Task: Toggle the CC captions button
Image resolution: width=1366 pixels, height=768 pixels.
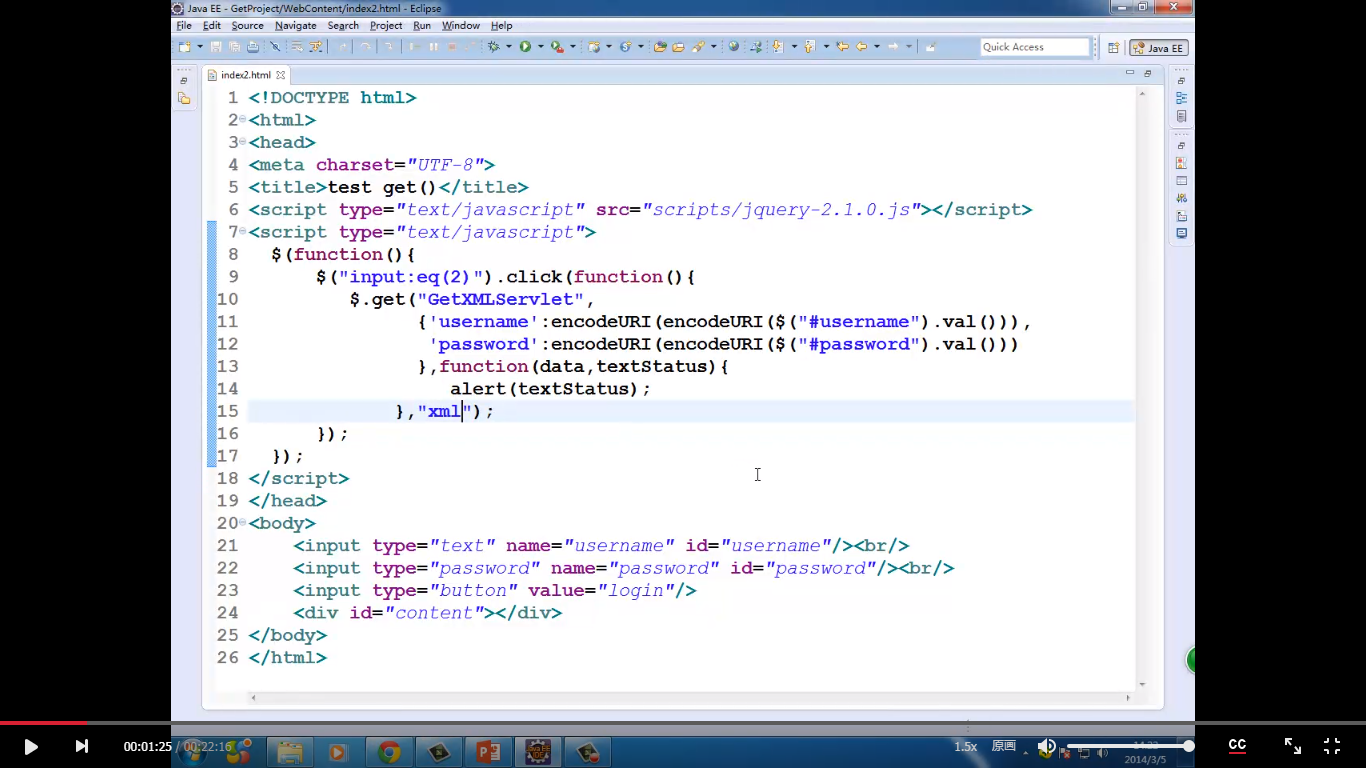Action: (1237, 746)
